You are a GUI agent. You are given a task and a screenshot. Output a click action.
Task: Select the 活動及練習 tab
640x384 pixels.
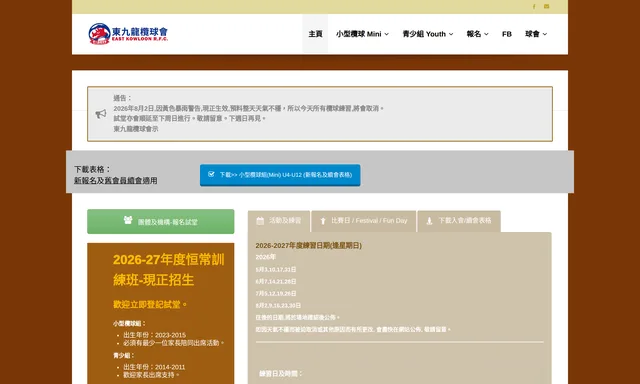pos(279,221)
